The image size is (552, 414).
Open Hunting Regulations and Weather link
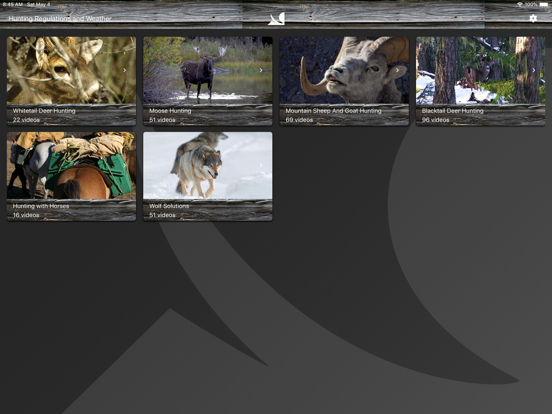pos(60,18)
